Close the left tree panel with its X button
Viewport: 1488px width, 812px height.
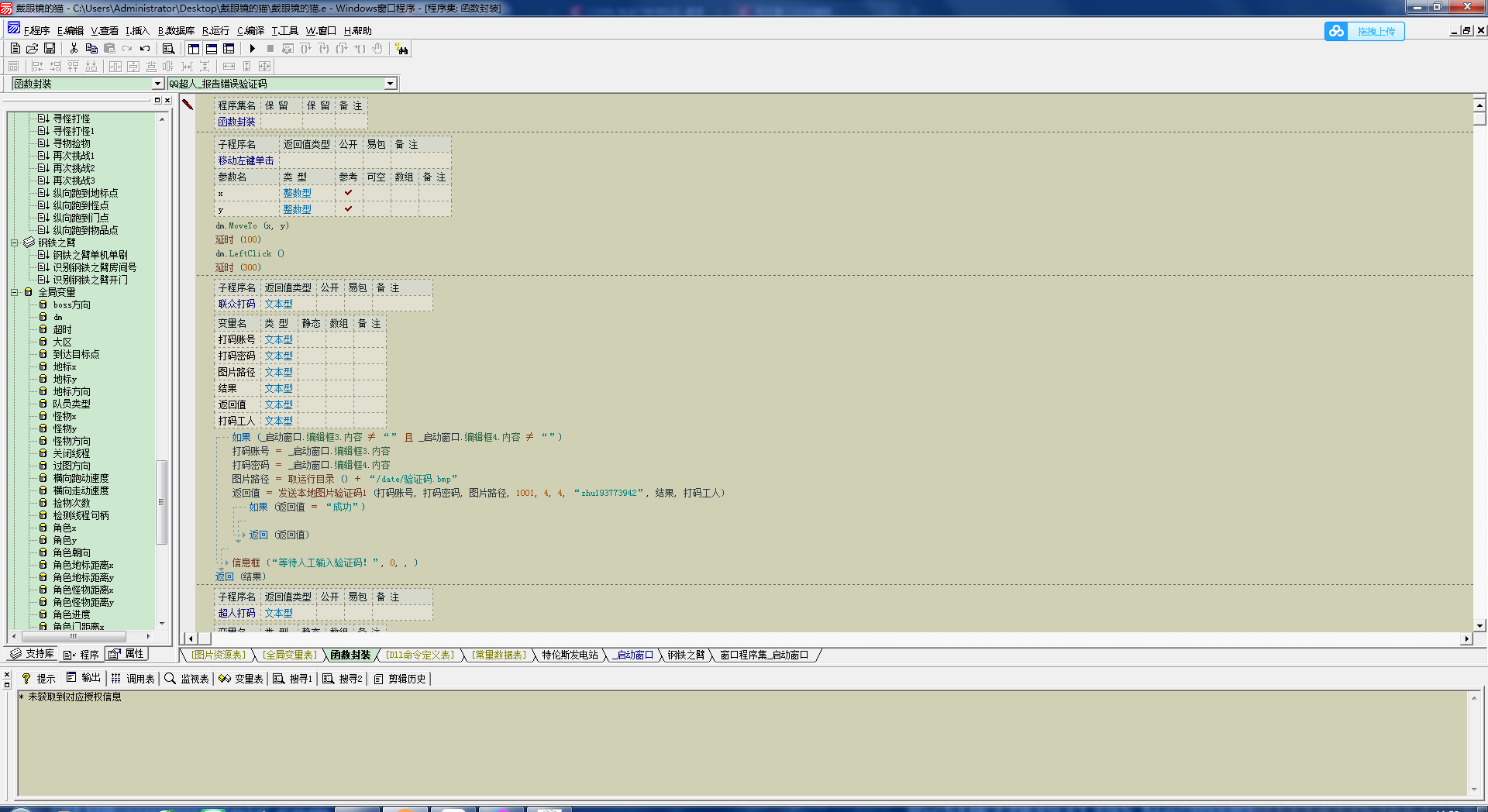pyautogui.click(x=167, y=100)
